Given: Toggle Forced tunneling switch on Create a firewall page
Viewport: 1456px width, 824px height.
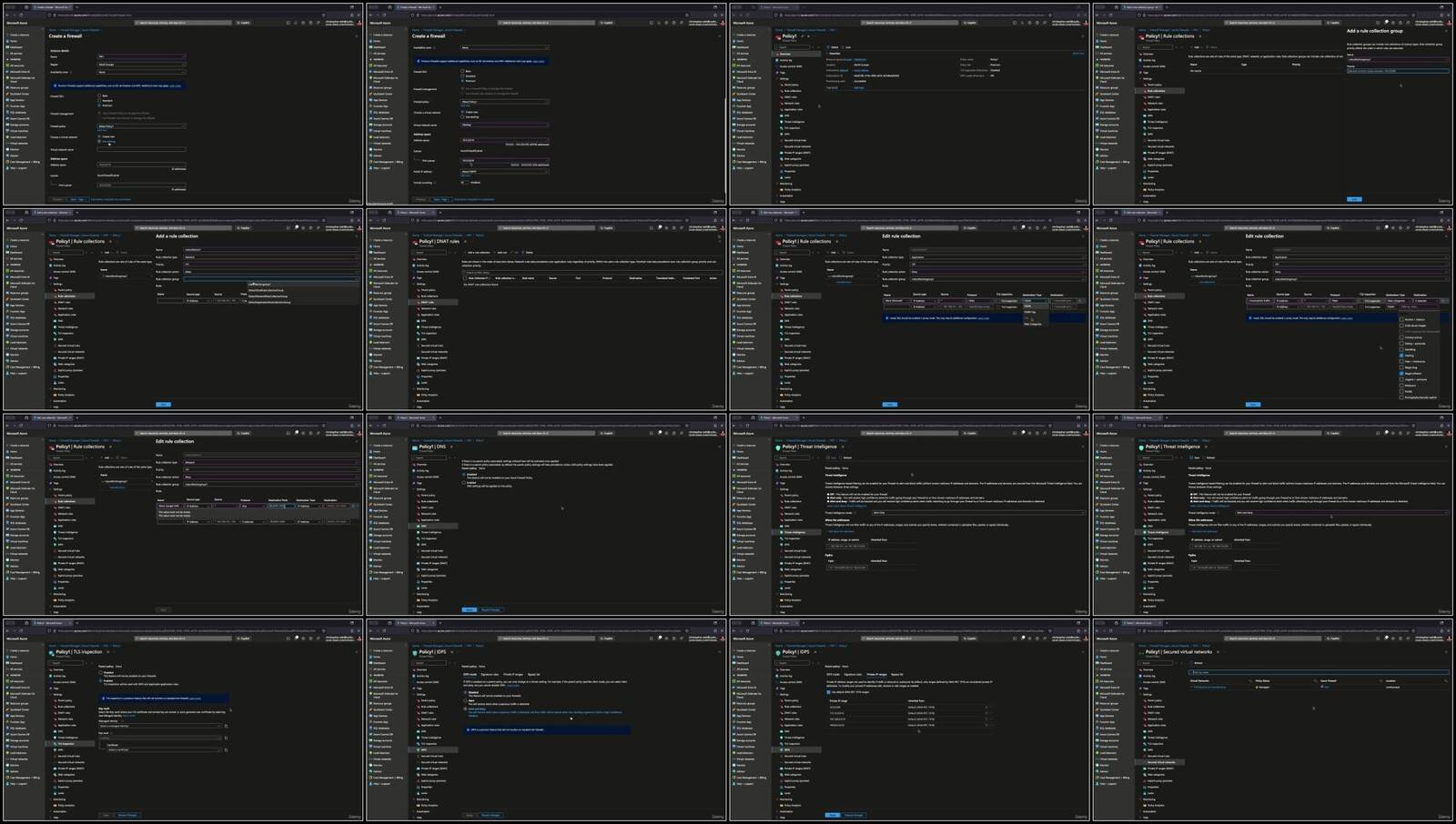Looking at the screenshot, I should [x=464, y=183].
